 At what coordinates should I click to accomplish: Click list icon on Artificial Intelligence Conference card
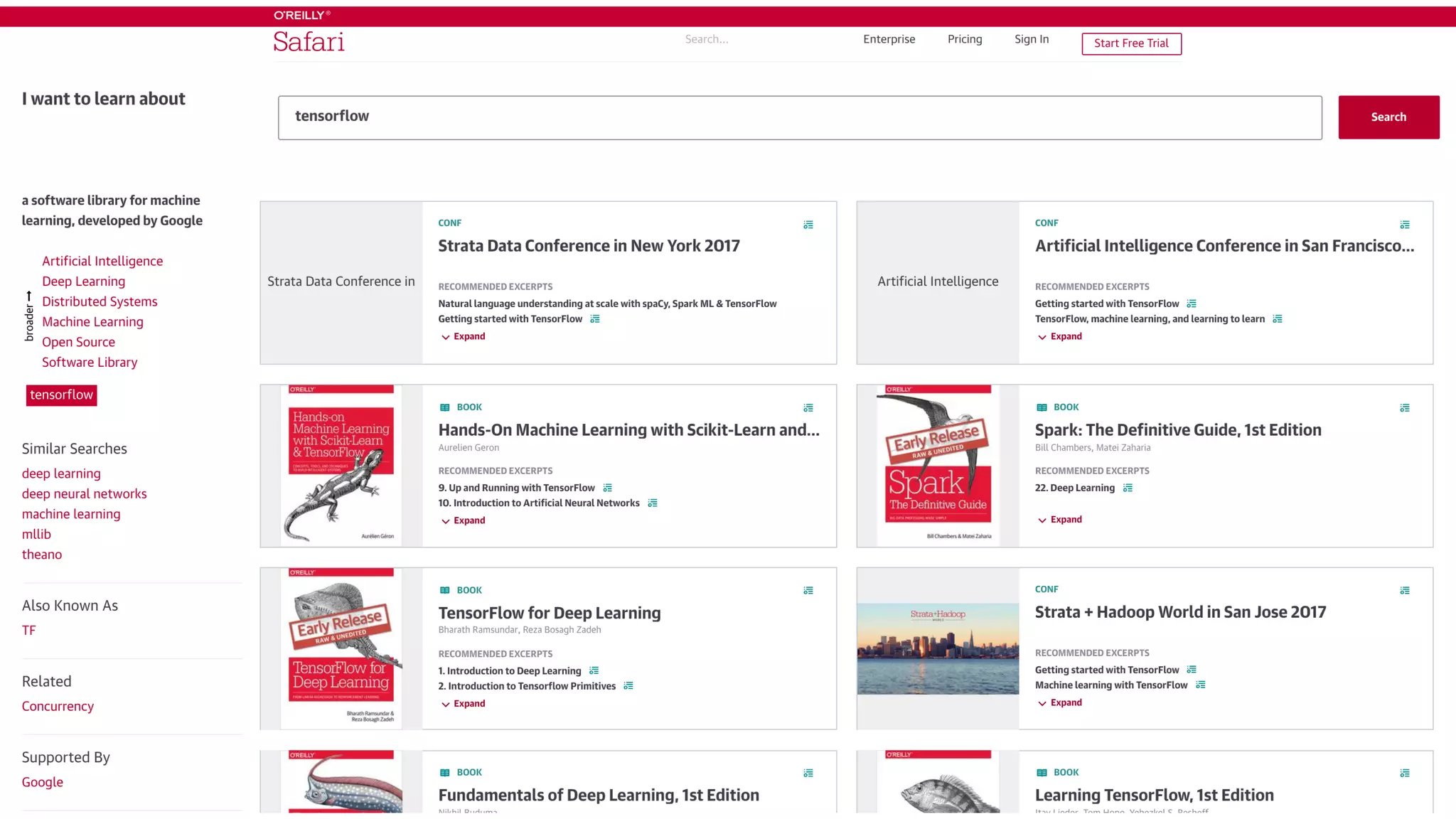tap(1405, 225)
